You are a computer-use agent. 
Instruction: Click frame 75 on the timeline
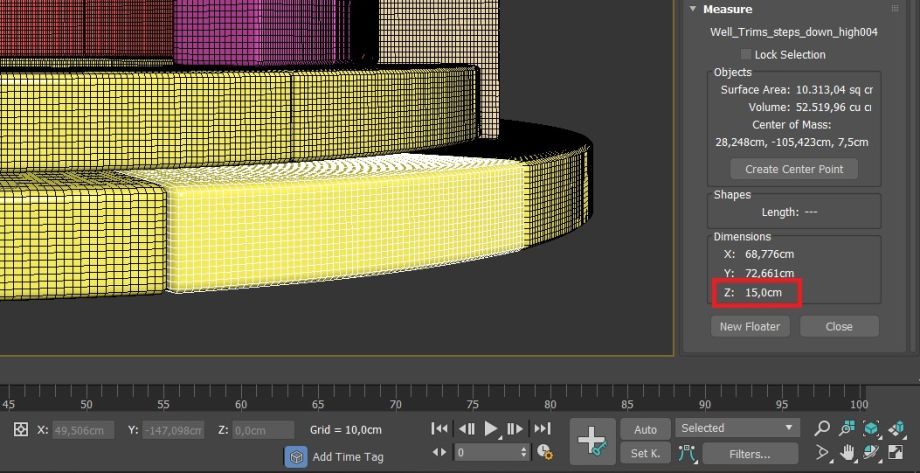pyautogui.click(x=473, y=404)
